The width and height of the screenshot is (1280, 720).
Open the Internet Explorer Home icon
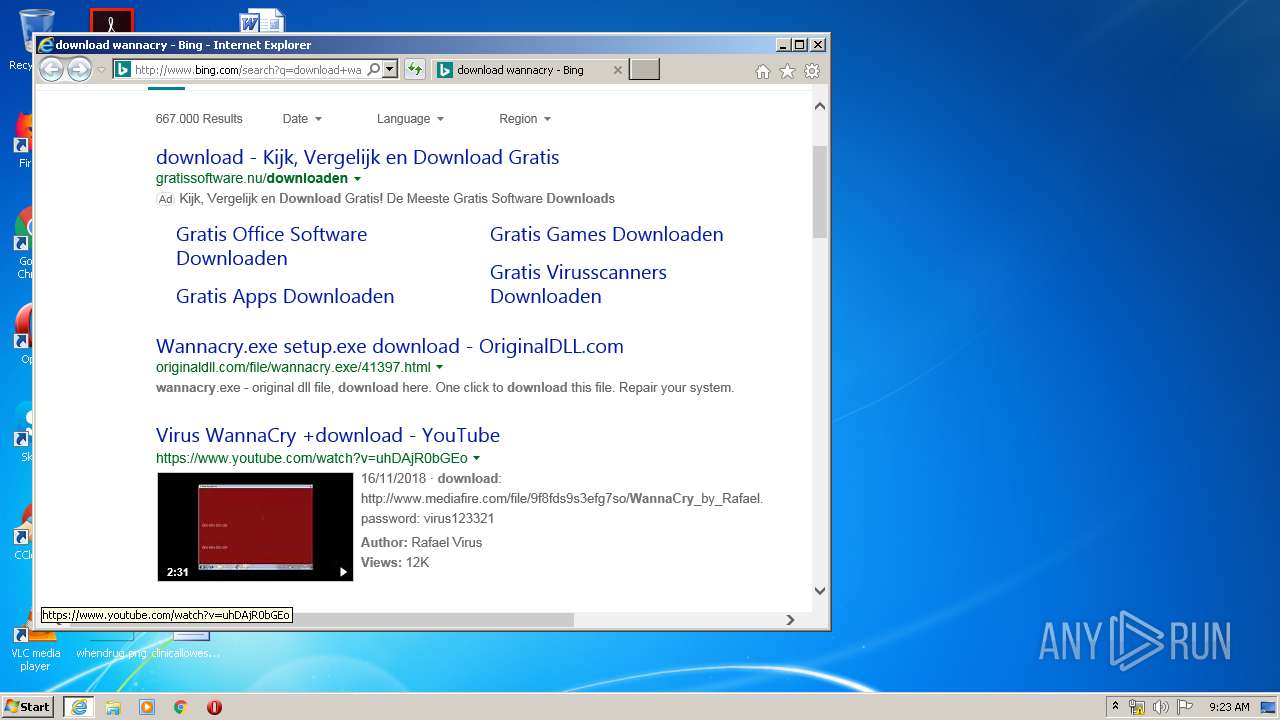(763, 71)
